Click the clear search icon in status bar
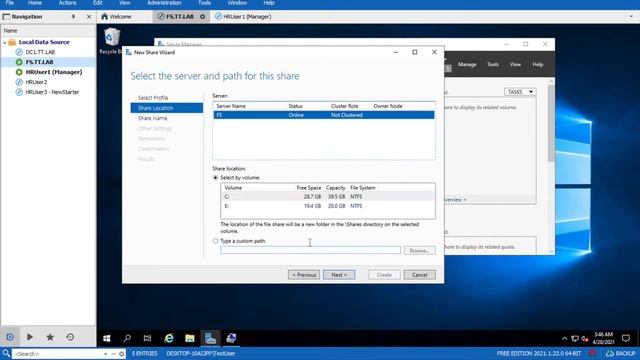This screenshot has width=640, height=360. pos(122,353)
